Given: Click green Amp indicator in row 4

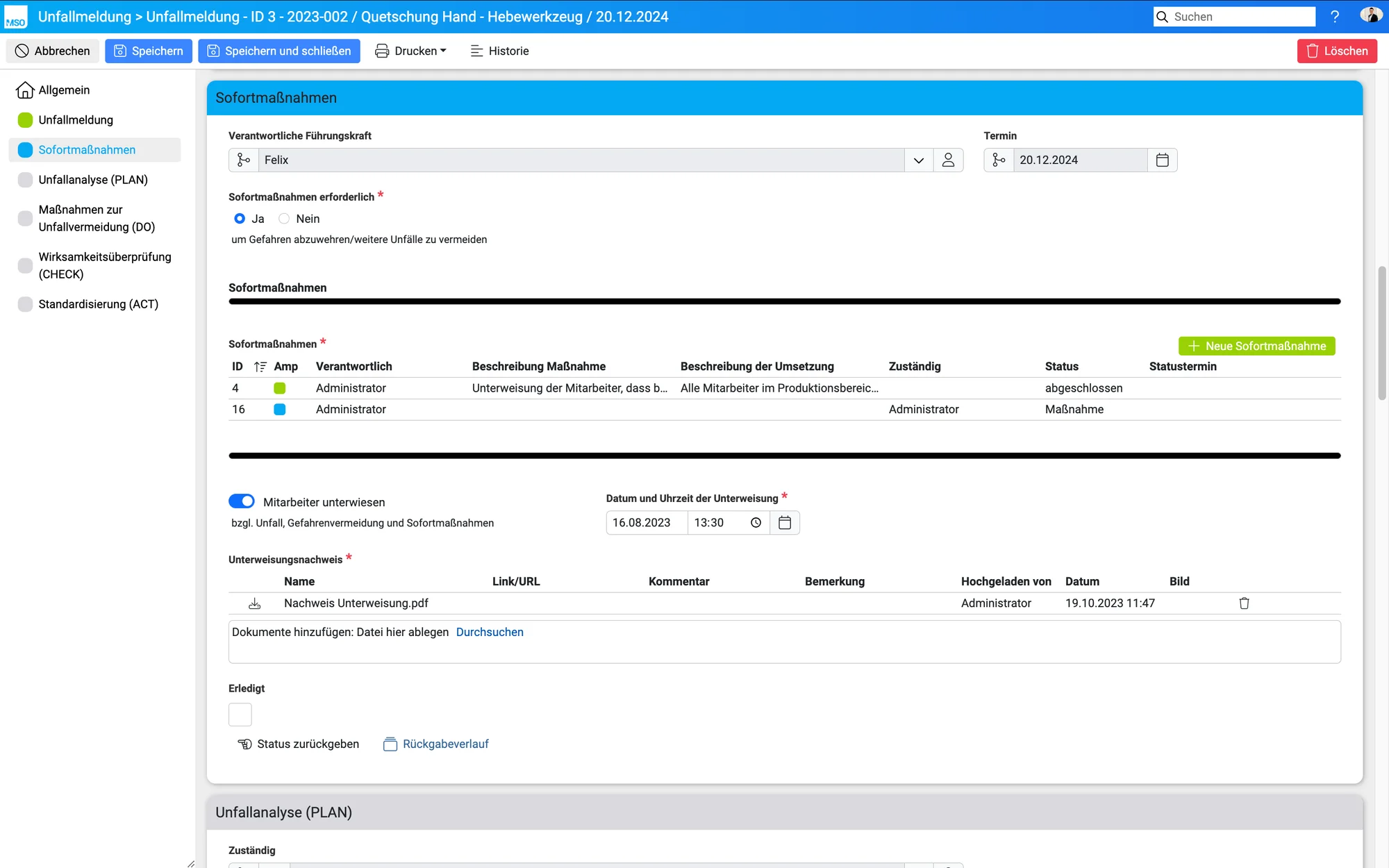Looking at the screenshot, I should point(280,388).
